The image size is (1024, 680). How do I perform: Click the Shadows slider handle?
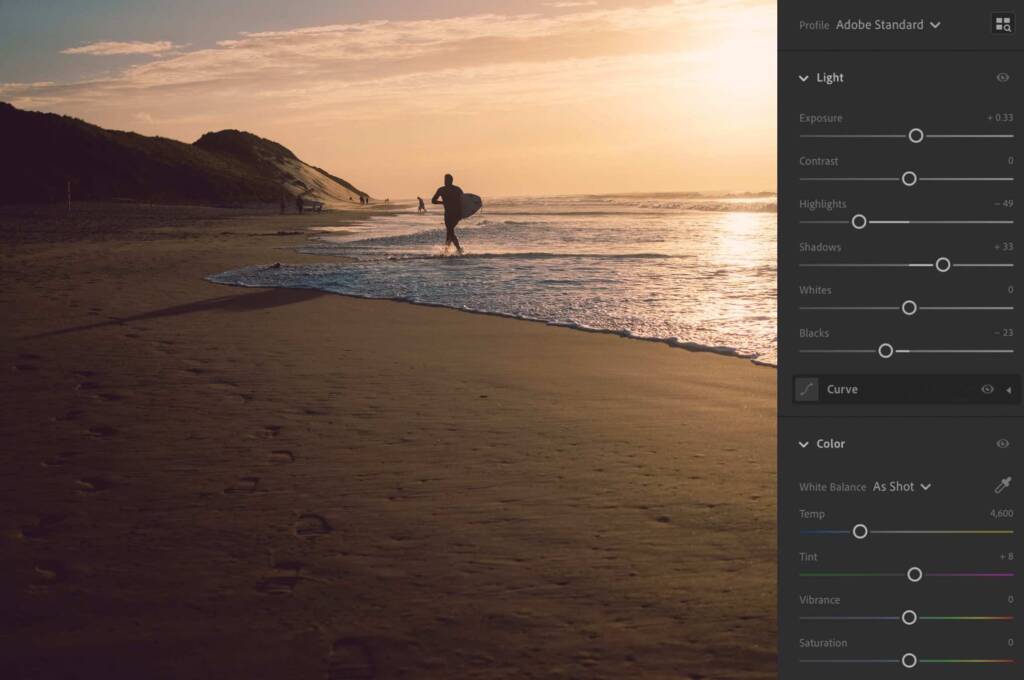pos(941,265)
